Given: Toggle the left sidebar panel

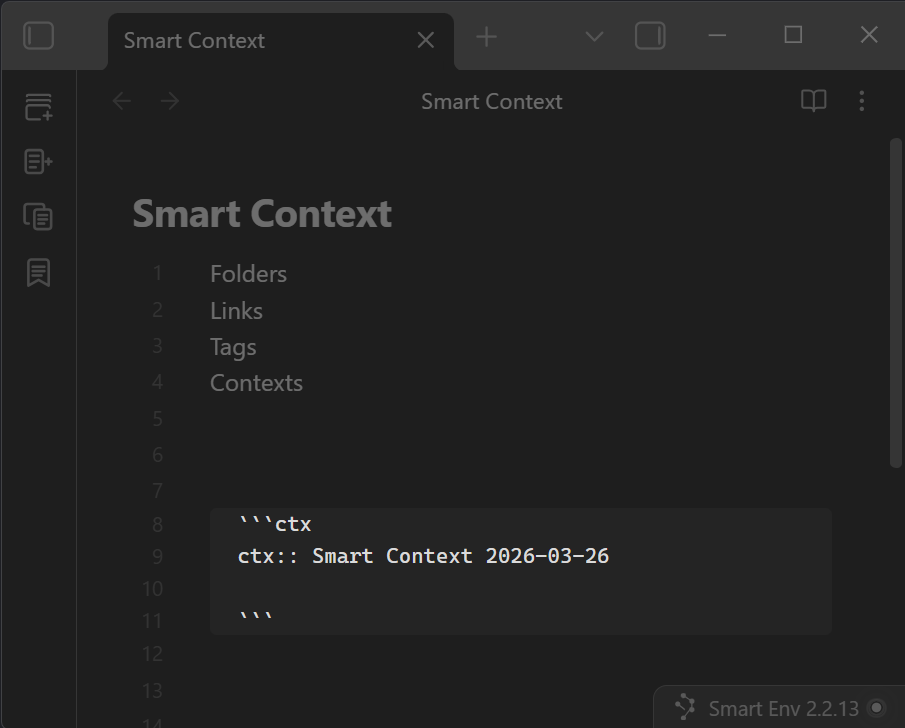Looking at the screenshot, I should coord(38,37).
